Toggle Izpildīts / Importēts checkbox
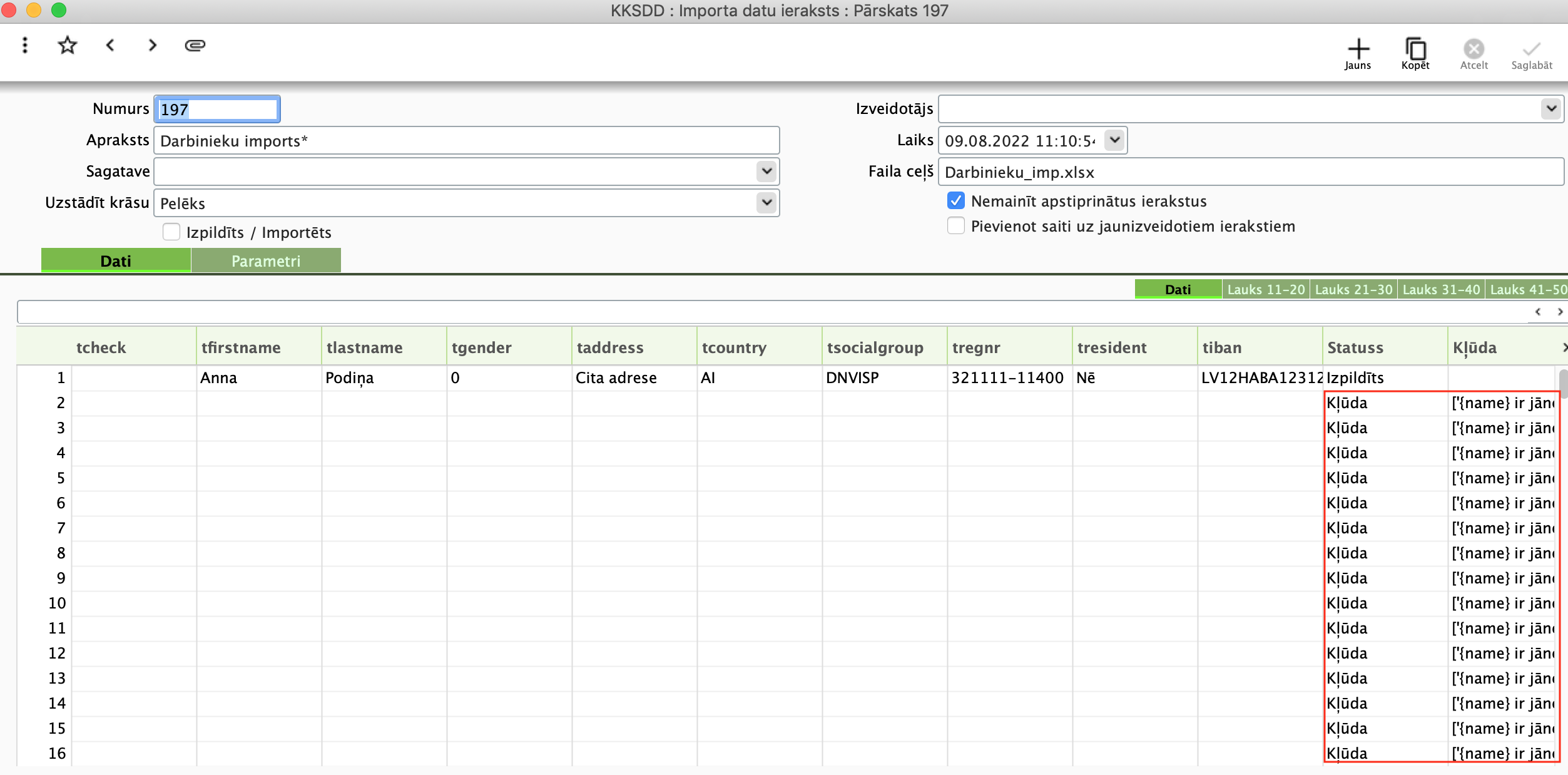Image resolution: width=1568 pixels, height=775 pixels. (171, 232)
